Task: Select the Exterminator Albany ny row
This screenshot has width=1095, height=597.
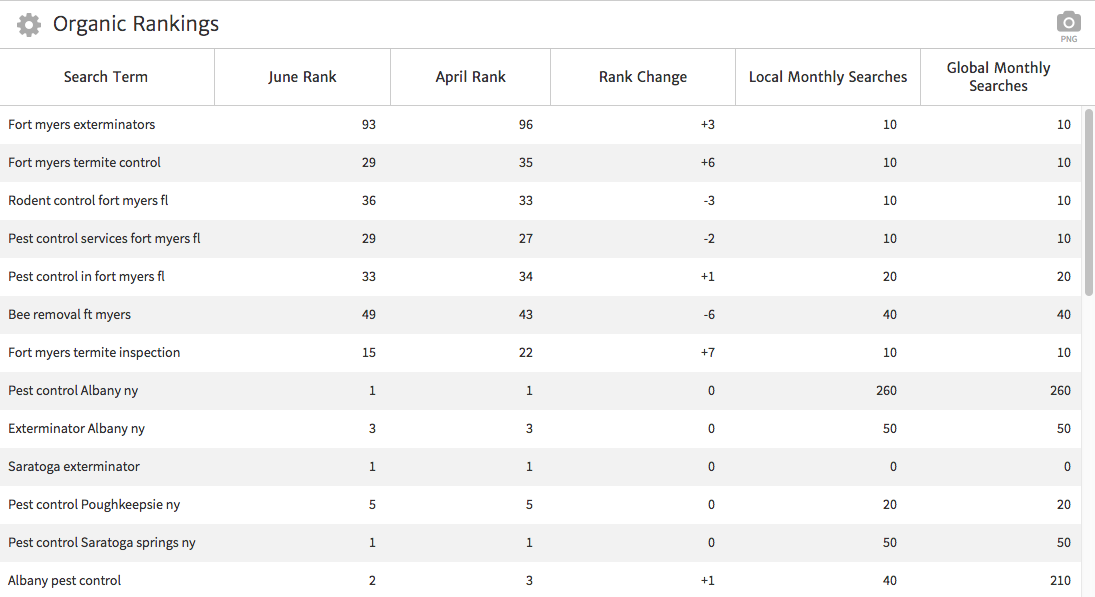Action: click(x=76, y=429)
